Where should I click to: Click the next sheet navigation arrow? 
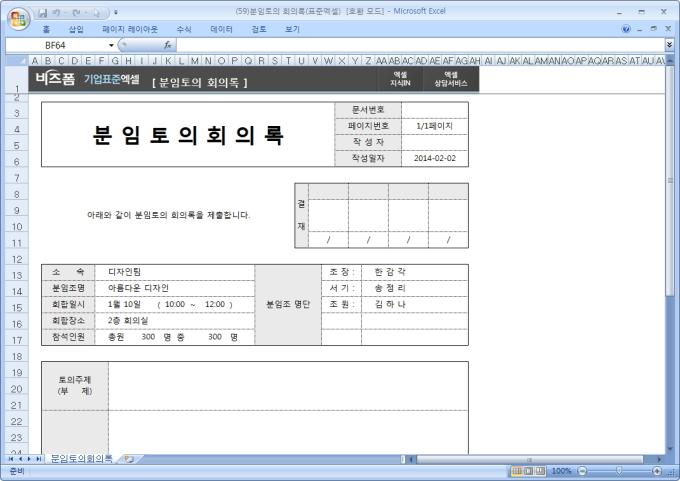click(x=29, y=459)
